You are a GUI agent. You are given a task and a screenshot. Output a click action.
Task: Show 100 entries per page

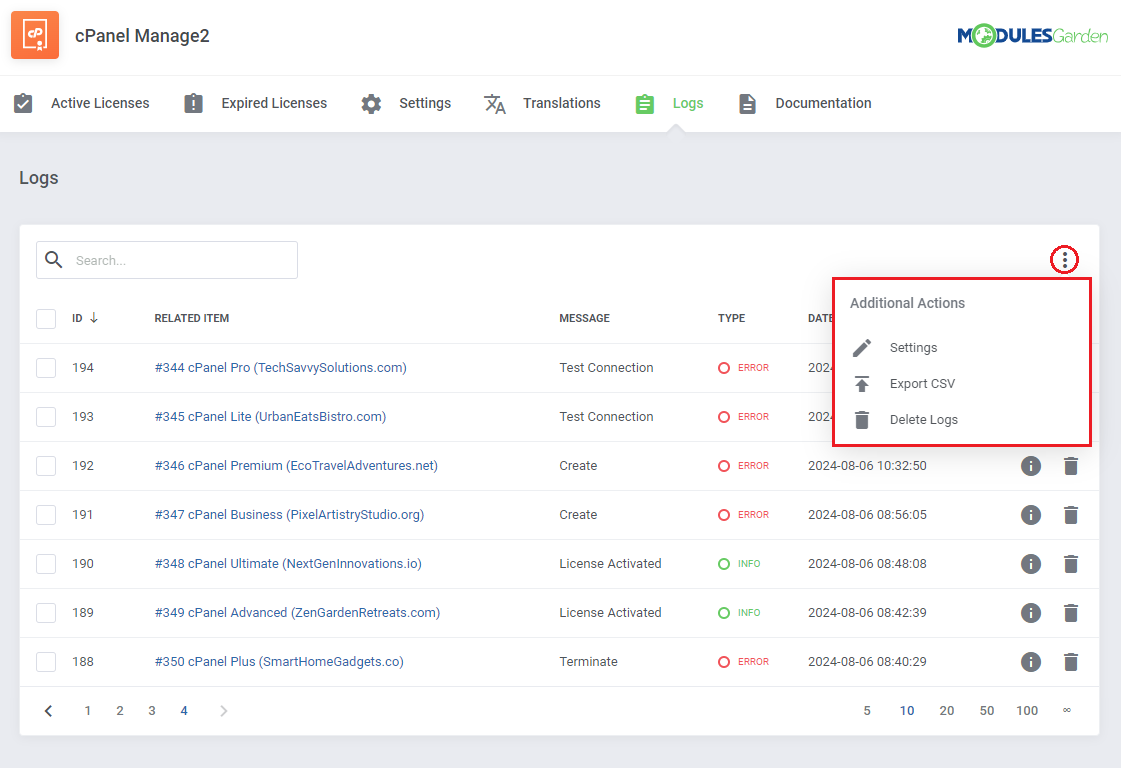[1027, 711]
